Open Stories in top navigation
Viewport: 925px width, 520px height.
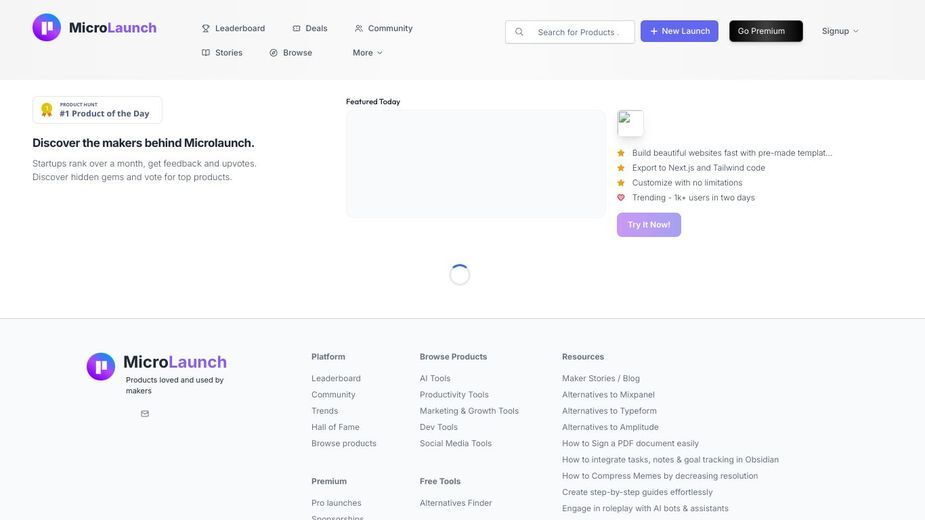tap(222, 53)
